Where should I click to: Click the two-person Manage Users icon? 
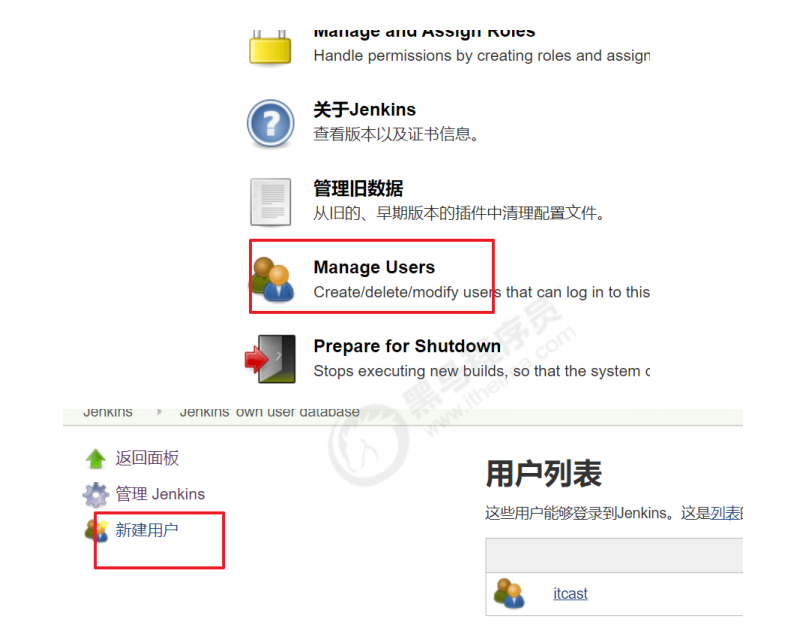click(x=272, y=279)
